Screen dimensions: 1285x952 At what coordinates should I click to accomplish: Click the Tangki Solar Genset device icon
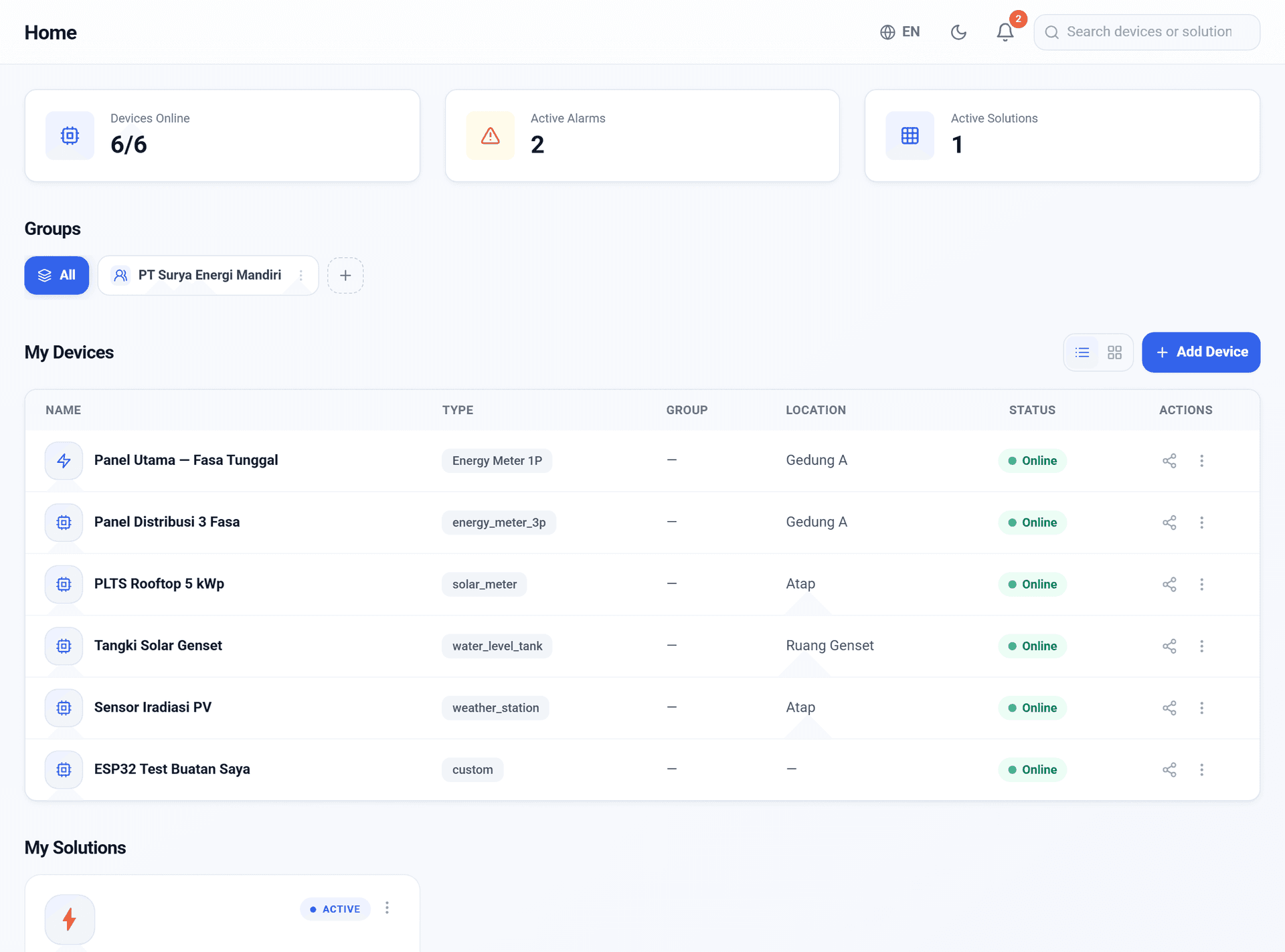(64, 646)
